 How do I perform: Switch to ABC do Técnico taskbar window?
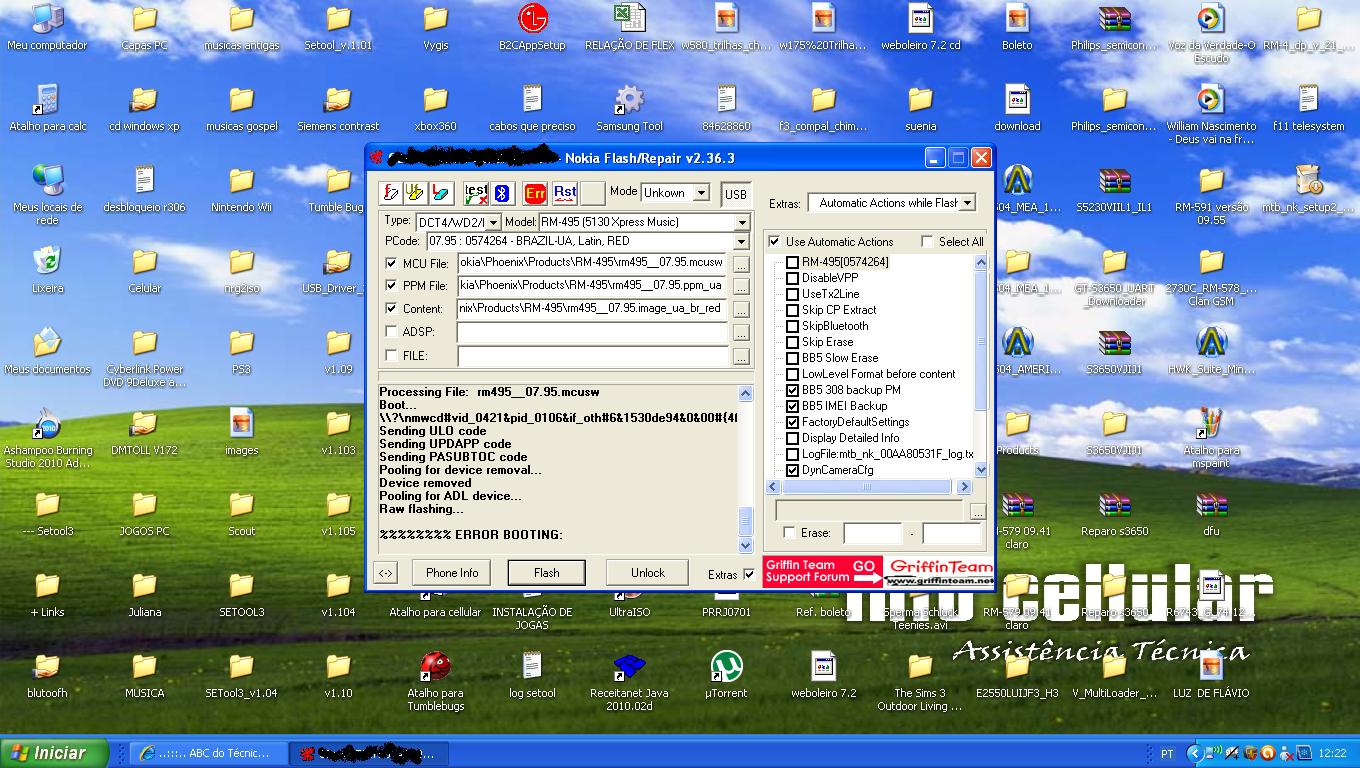[209, 753]
